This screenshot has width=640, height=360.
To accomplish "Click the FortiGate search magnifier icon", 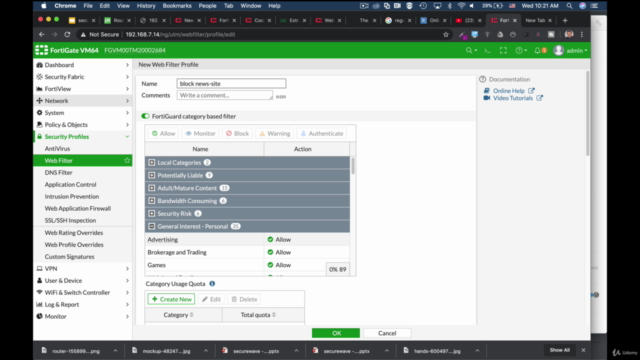I will 469,50.
